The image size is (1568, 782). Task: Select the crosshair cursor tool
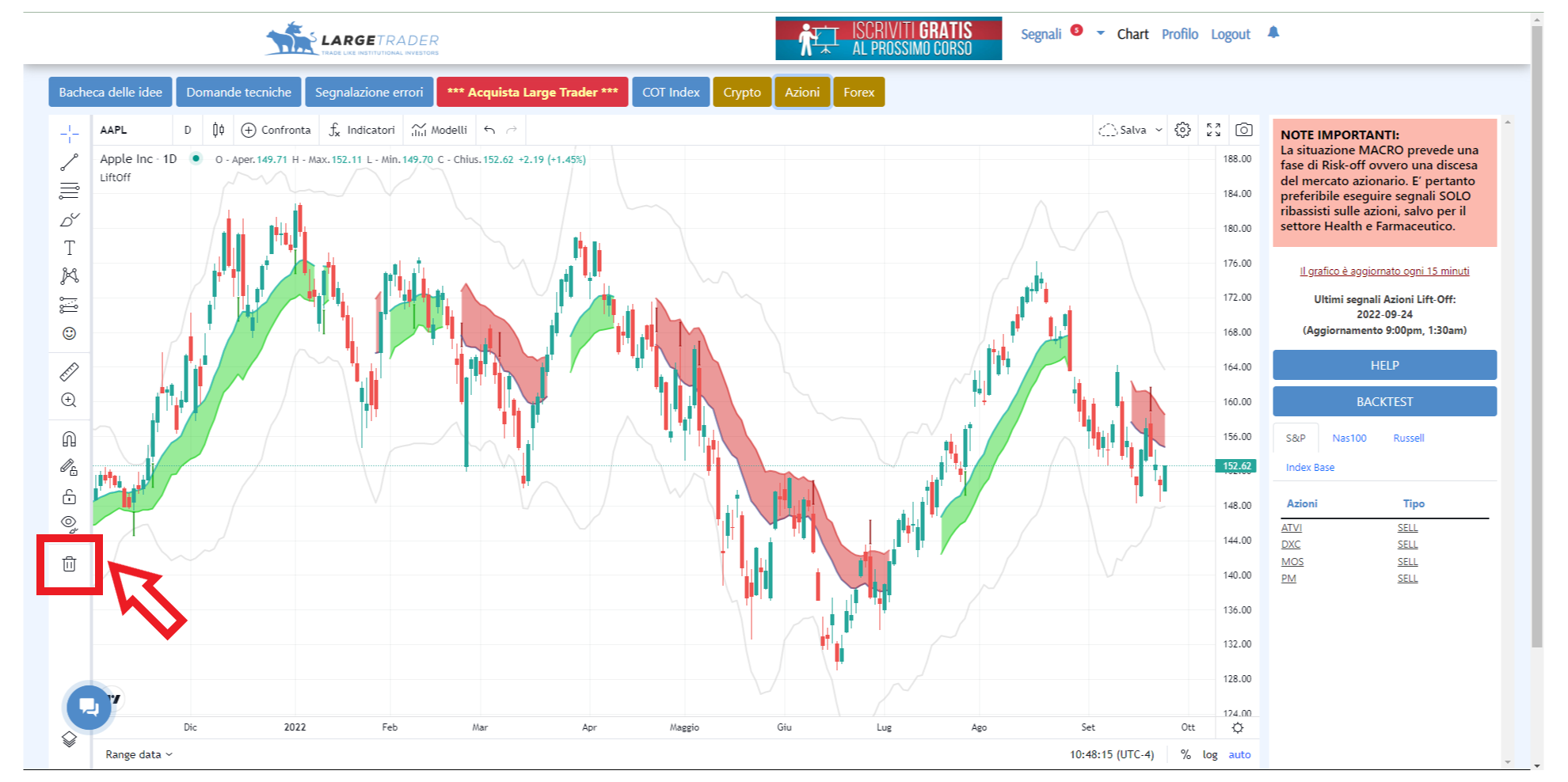coord(69,134)
